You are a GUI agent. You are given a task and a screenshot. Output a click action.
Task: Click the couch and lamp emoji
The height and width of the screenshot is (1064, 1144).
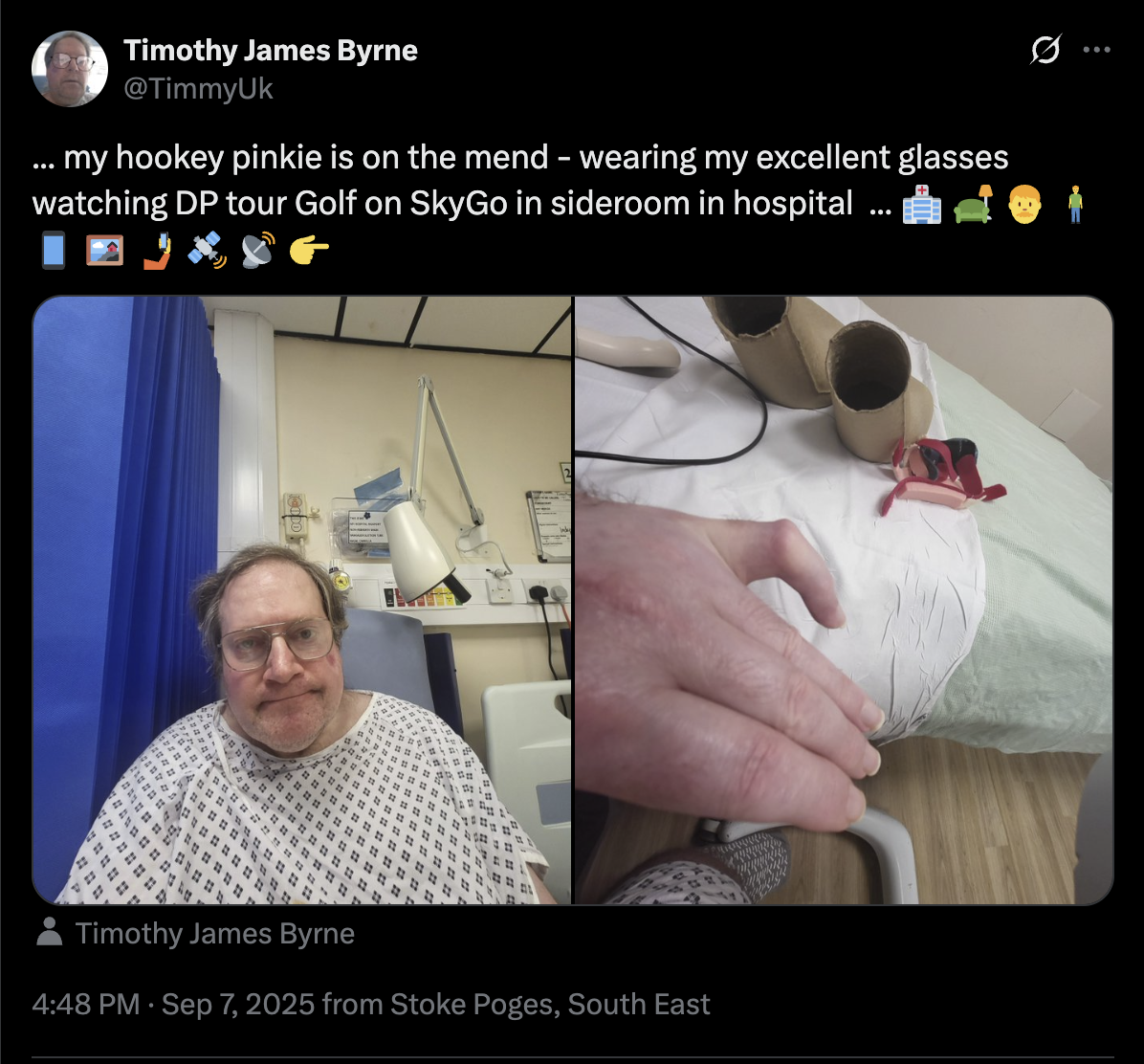974,204
